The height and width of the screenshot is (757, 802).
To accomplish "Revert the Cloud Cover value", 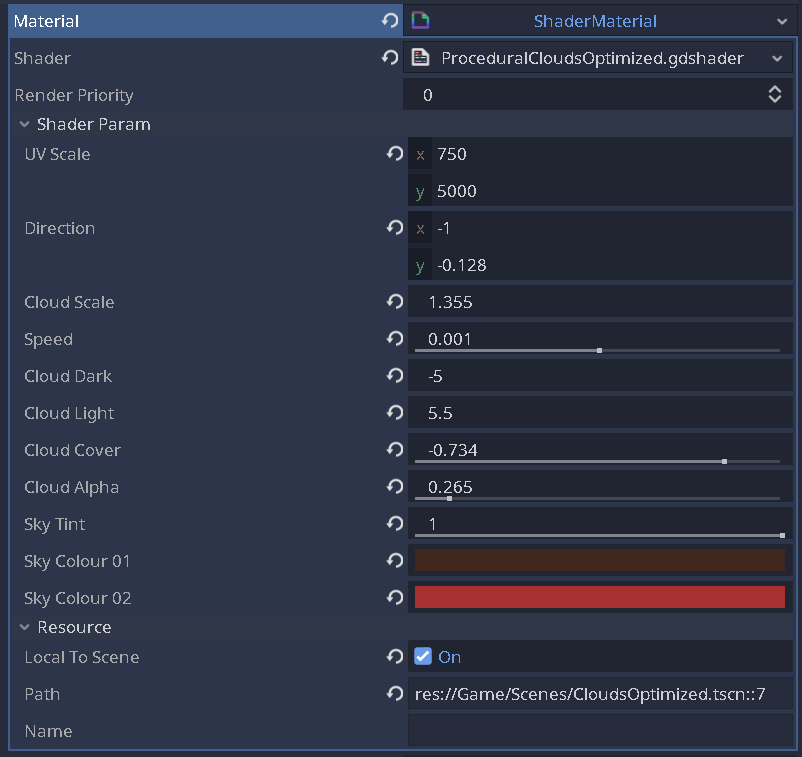I will (395, 450).
